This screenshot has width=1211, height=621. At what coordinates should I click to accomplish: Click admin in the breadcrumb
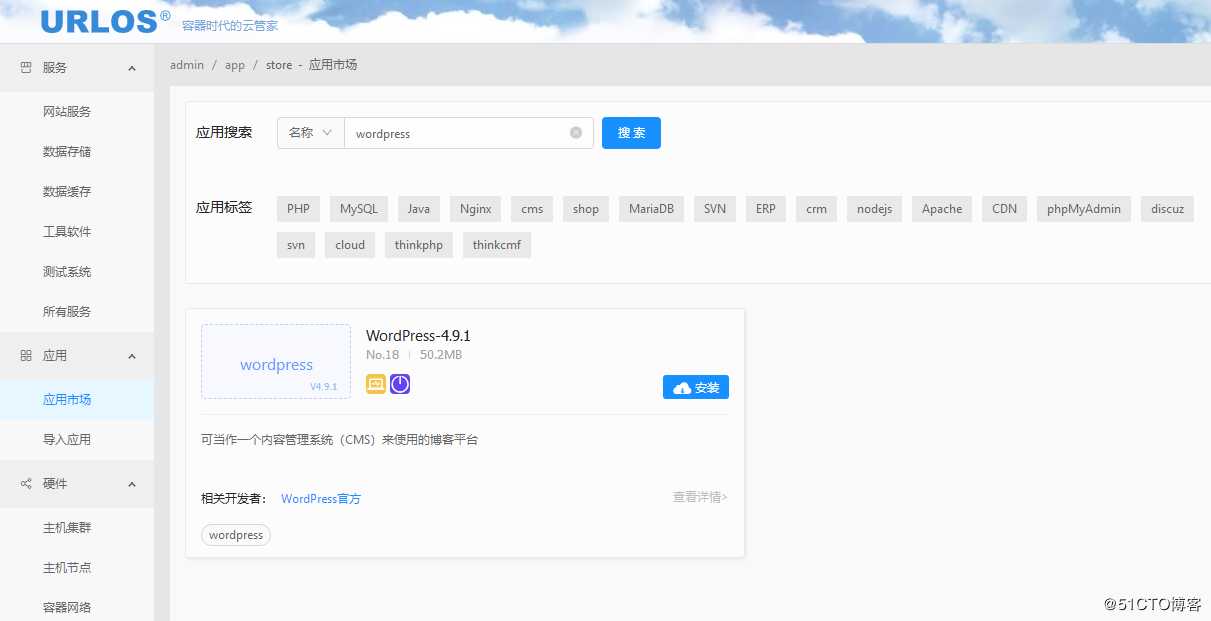coord(187,65)
